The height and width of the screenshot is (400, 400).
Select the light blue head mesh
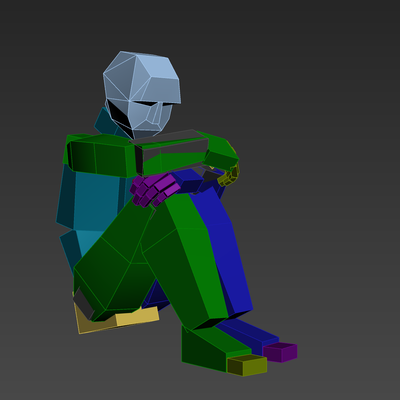click(x=142, y=93)
